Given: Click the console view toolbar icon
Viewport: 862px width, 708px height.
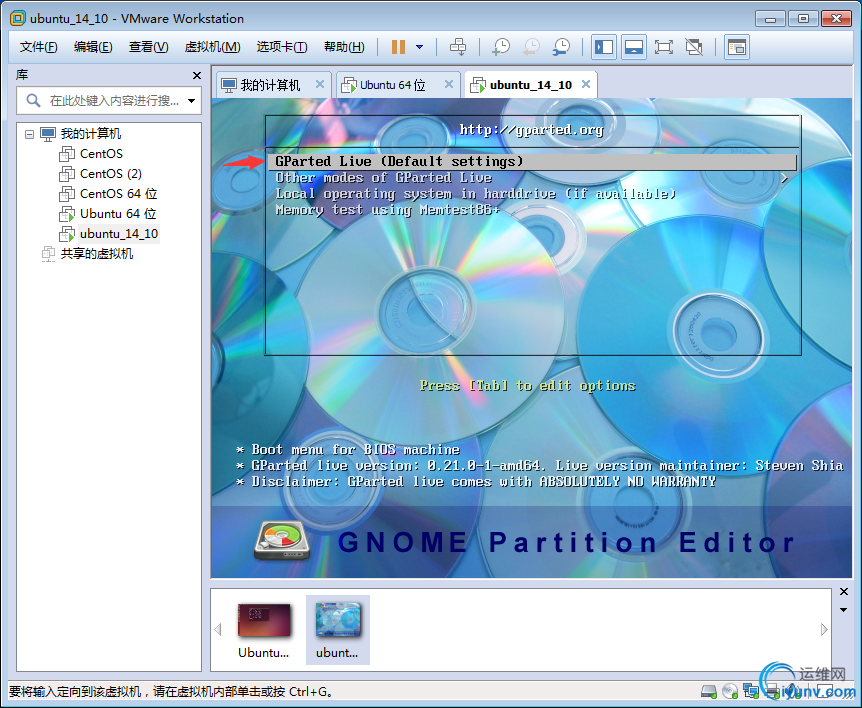Looking at the screenshot, I should pos(736,47).
